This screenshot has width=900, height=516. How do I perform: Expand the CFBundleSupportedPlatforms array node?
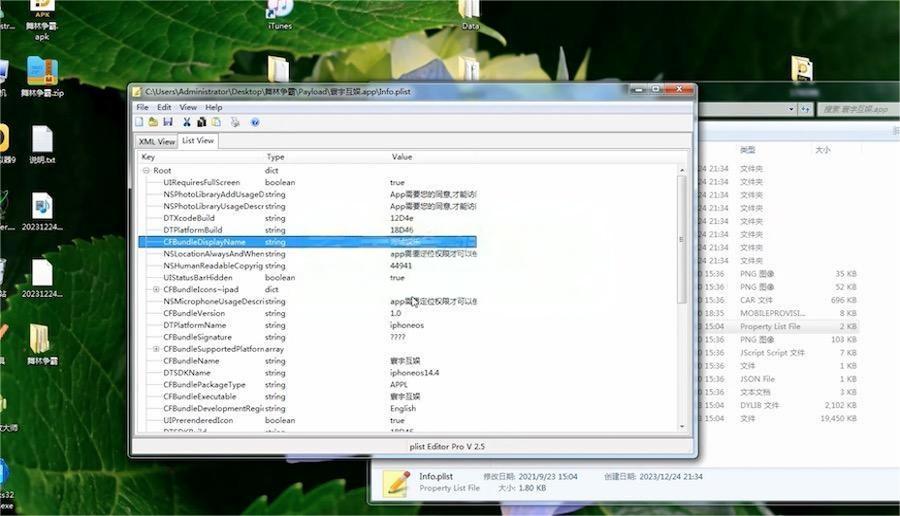(x=156, y=349)
